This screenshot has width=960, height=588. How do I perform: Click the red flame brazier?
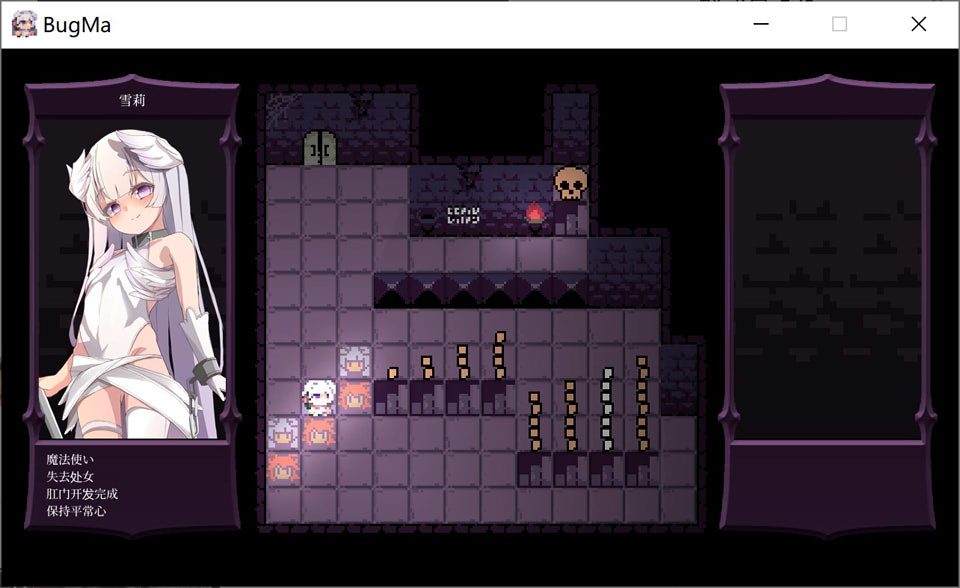pyautogui.click(x=535, y=214)
